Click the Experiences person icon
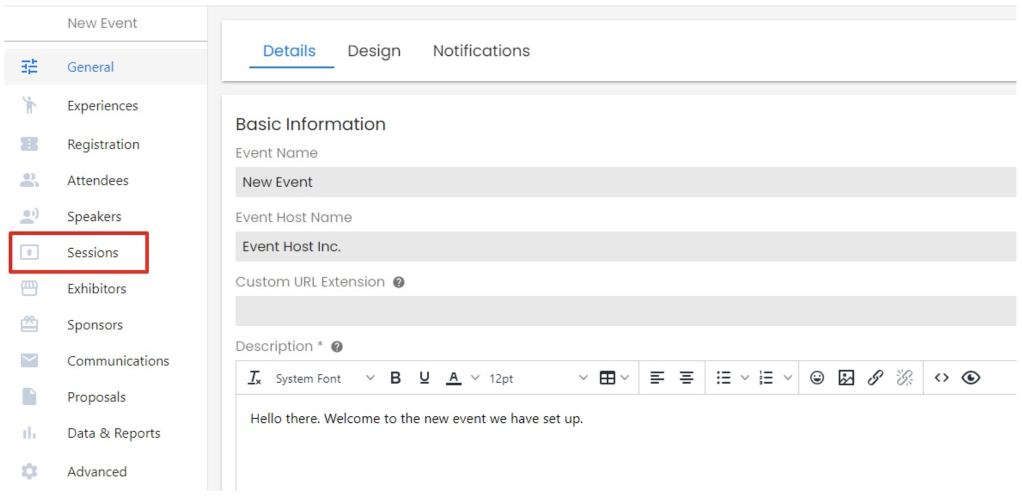 point(29,105)
